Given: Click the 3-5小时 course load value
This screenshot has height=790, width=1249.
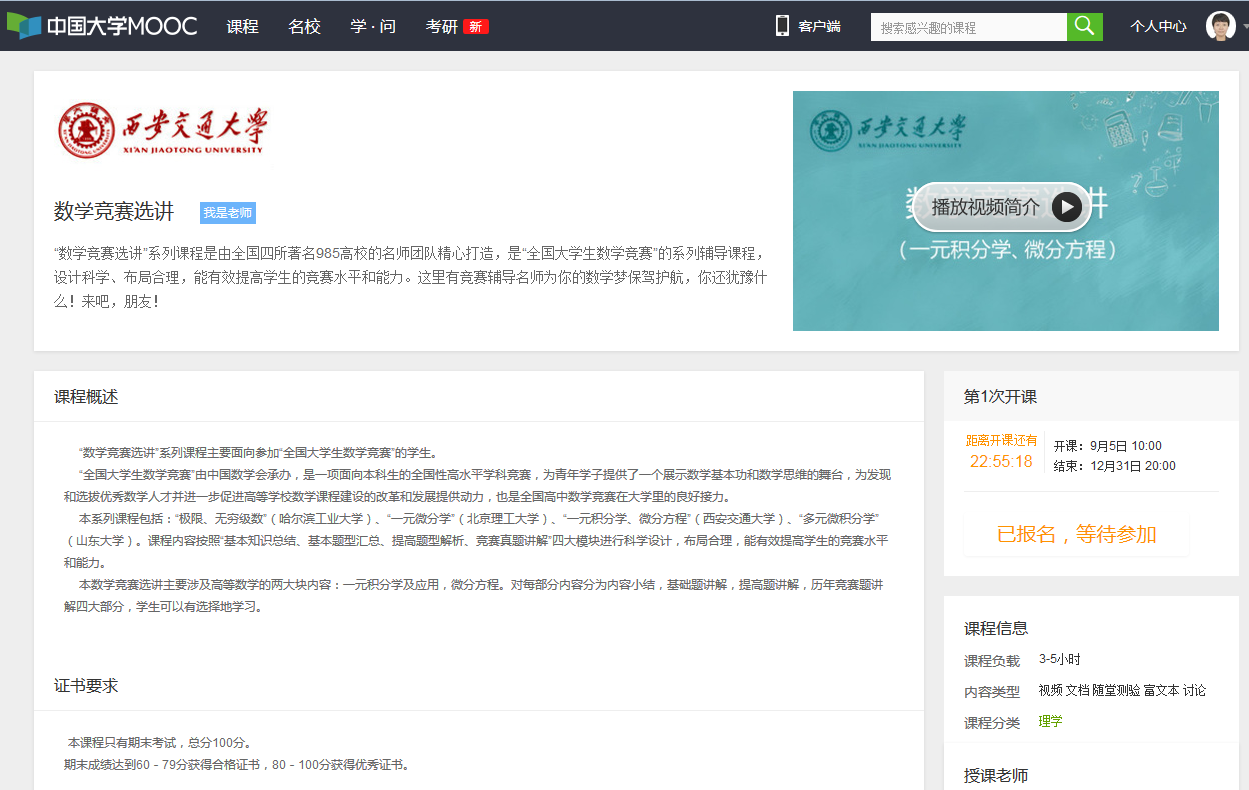Looking at the screenshot, I should coord(1060,660).
